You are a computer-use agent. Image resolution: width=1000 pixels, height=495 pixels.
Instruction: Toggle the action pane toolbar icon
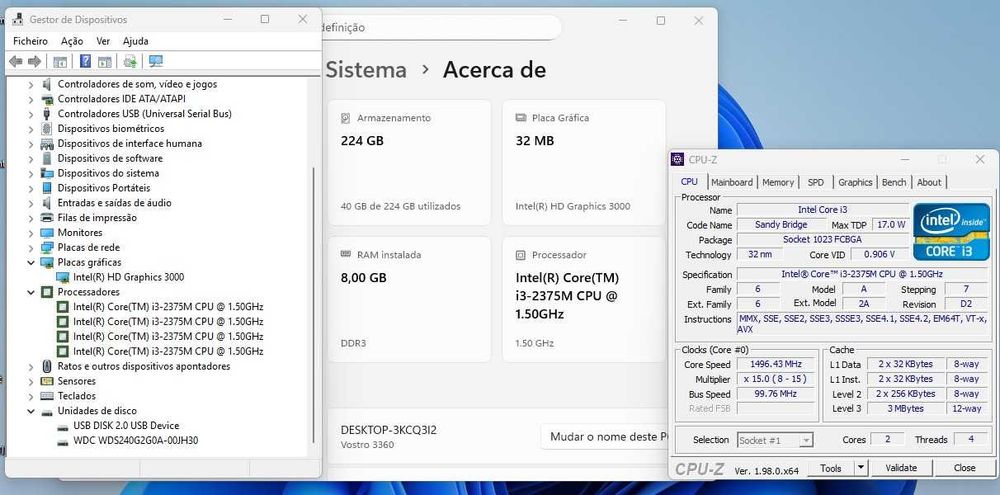(x=105, y=61)
